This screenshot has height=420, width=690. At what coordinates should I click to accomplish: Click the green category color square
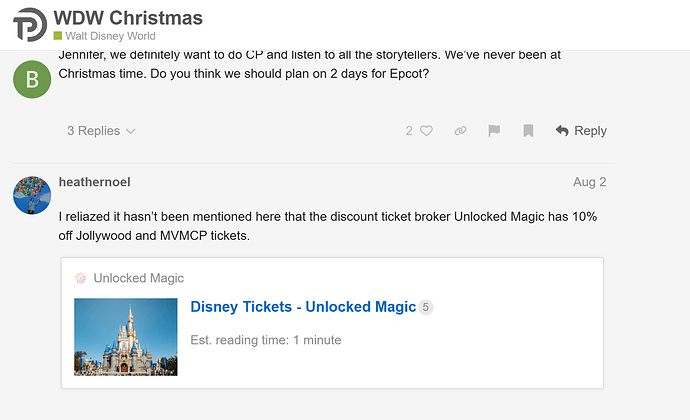pos(57,37)
